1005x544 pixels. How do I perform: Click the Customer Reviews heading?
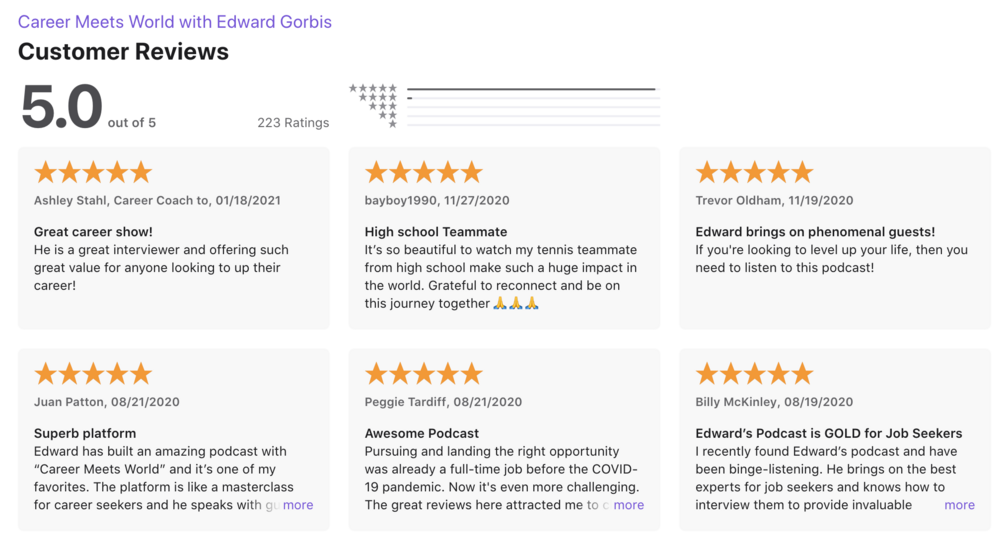(x=123, y=51)
